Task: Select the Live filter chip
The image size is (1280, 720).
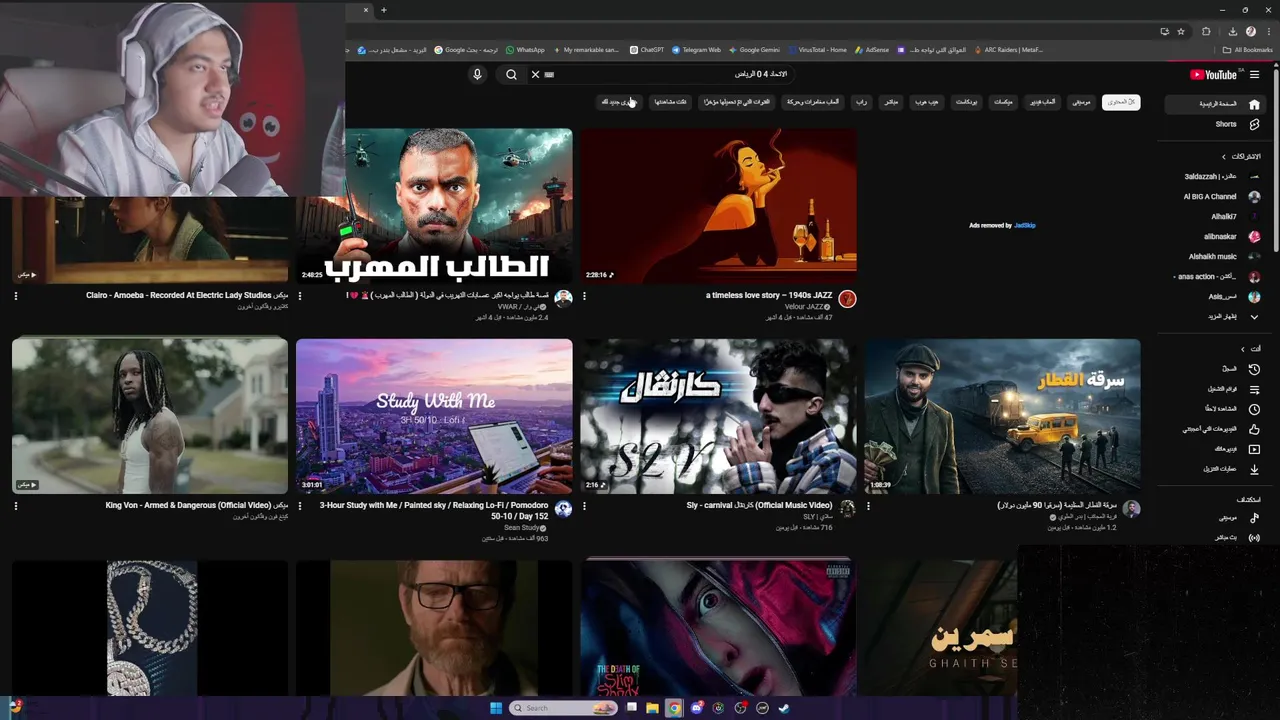Action: (891, 102)
